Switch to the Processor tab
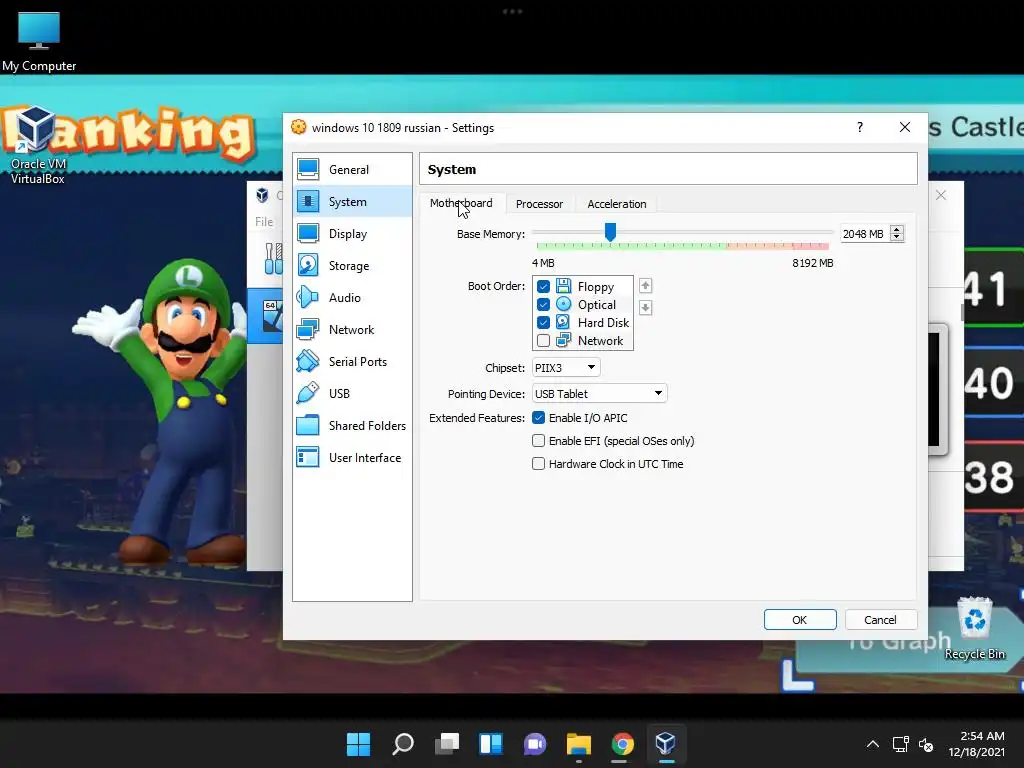 539,204
